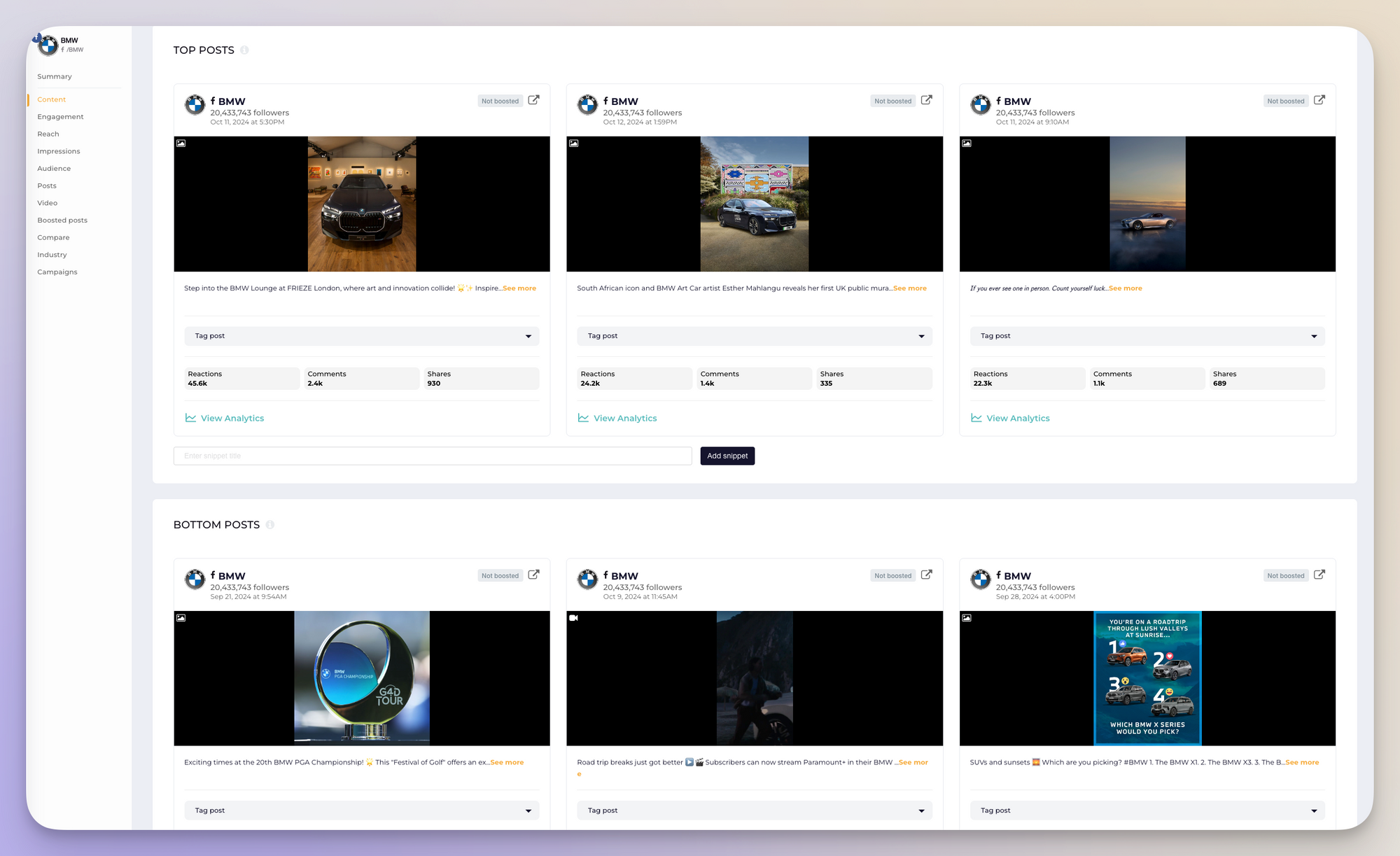Image resolution: width=1400 pixels, height=856 pixels.
Task: Click image type icon on Esther Mahlangu post
Action: point(573,143)
